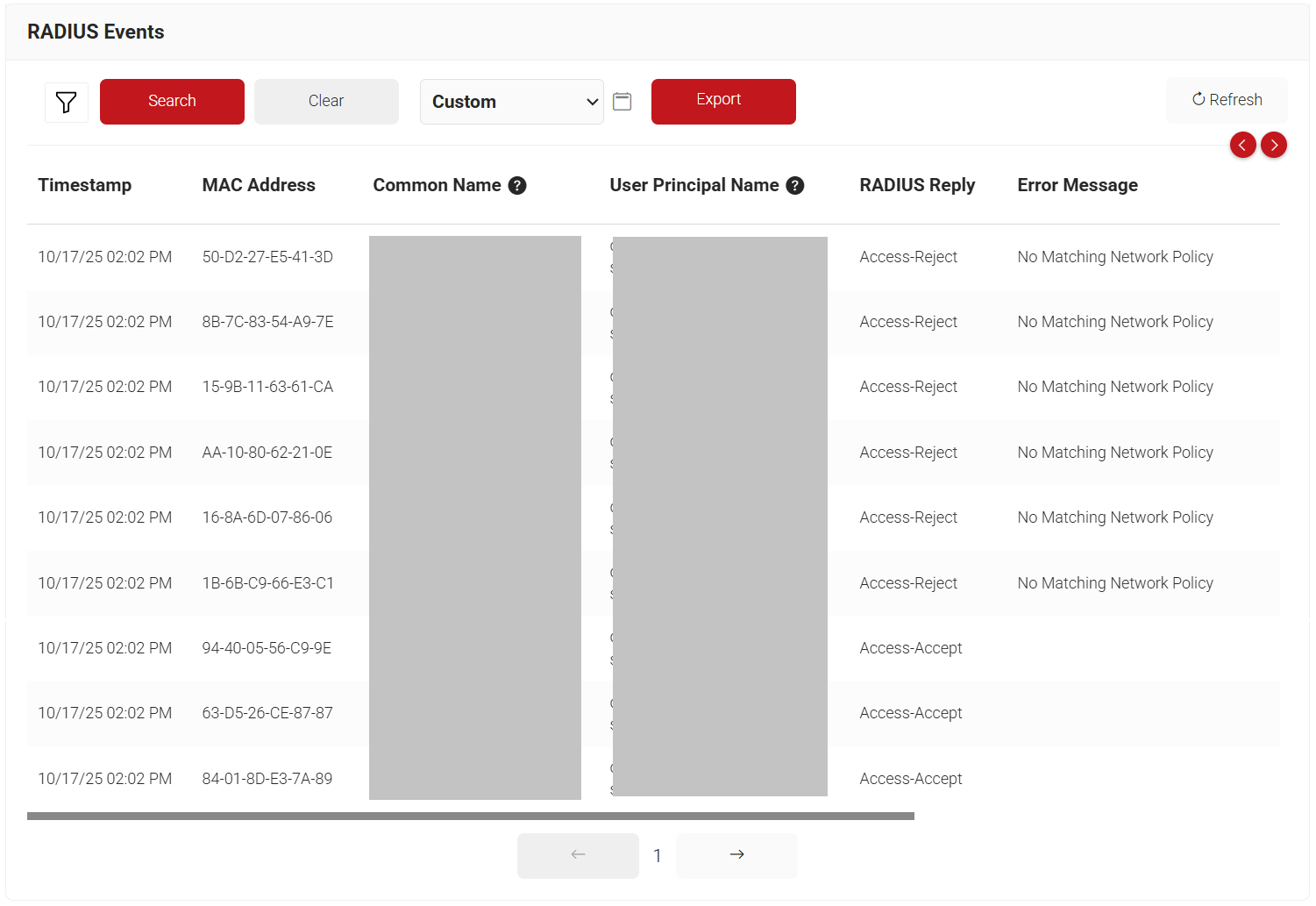1316x906 pixels.
Task: Open the calendar date picker icon
Action: coord(622,102)
